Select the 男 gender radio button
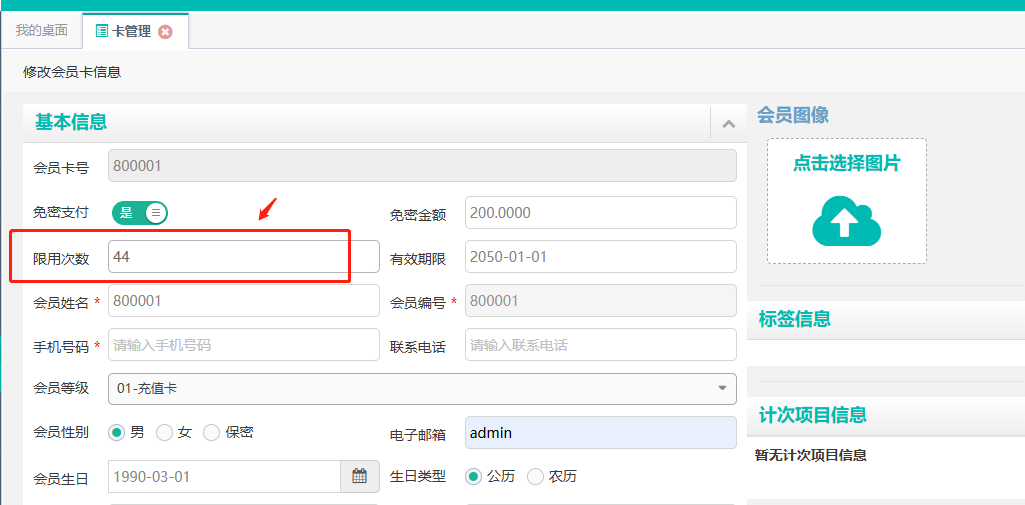Image resolution: width=1025 pixels, height=505 pixels. (x=116, y=432)
